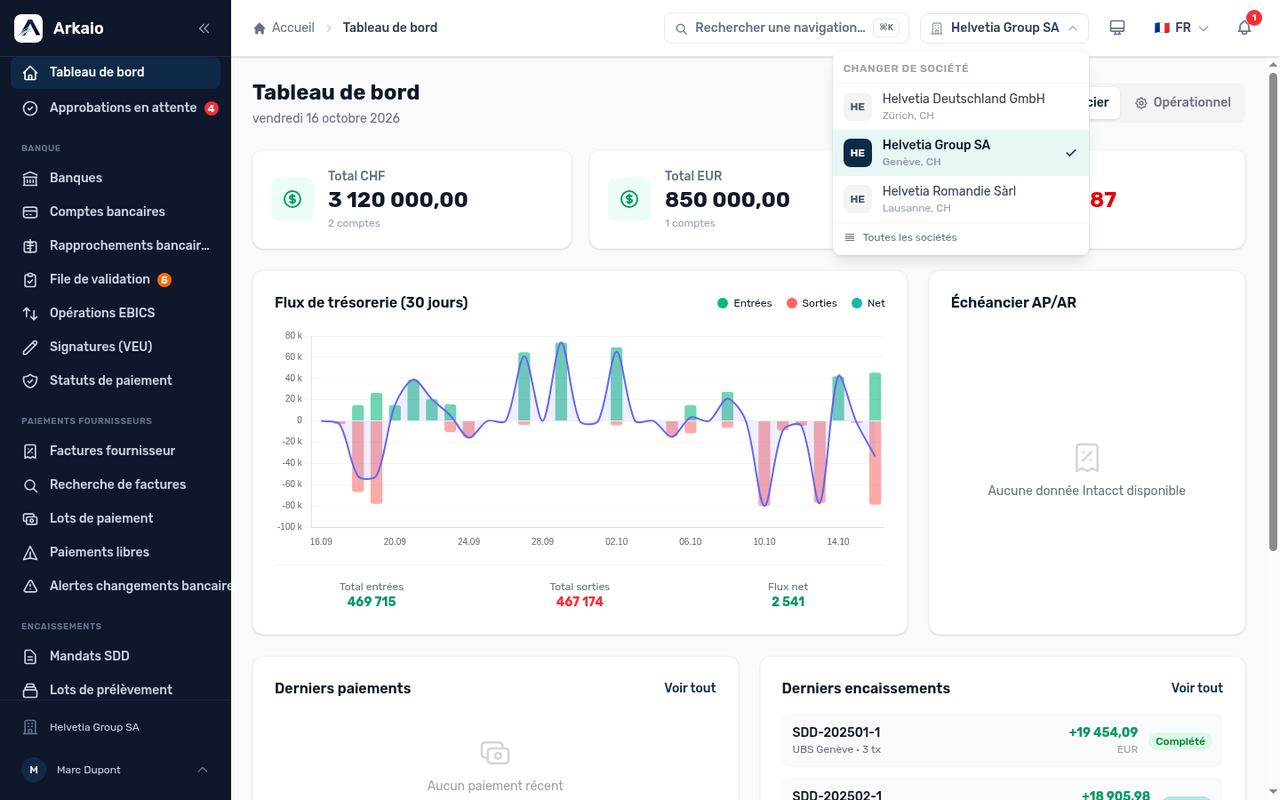Toggle Net series in chart legend
This screenshot has width=1280, height=800.
pos(868,303)
